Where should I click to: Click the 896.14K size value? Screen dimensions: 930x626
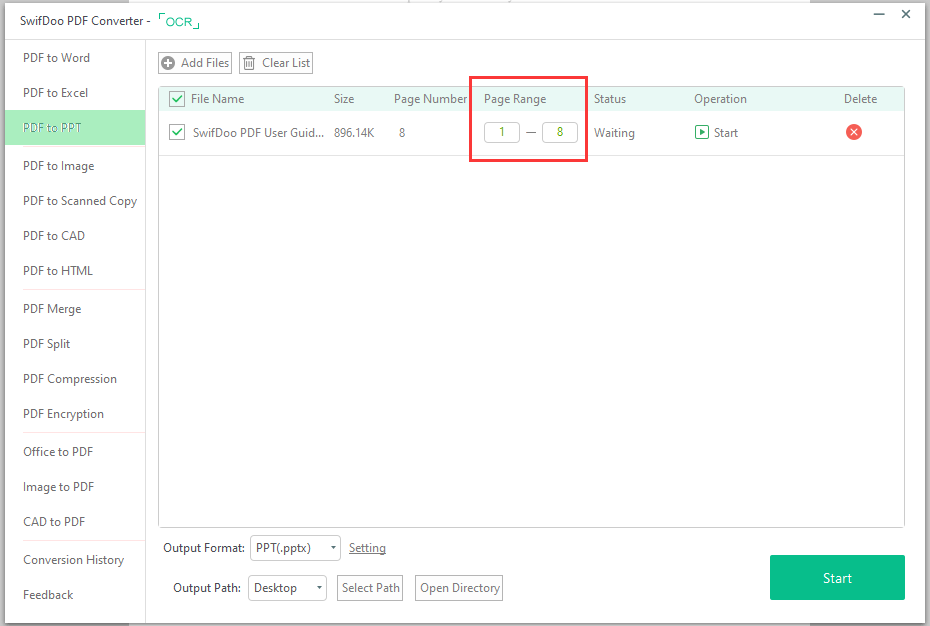(x=354, y=132)
